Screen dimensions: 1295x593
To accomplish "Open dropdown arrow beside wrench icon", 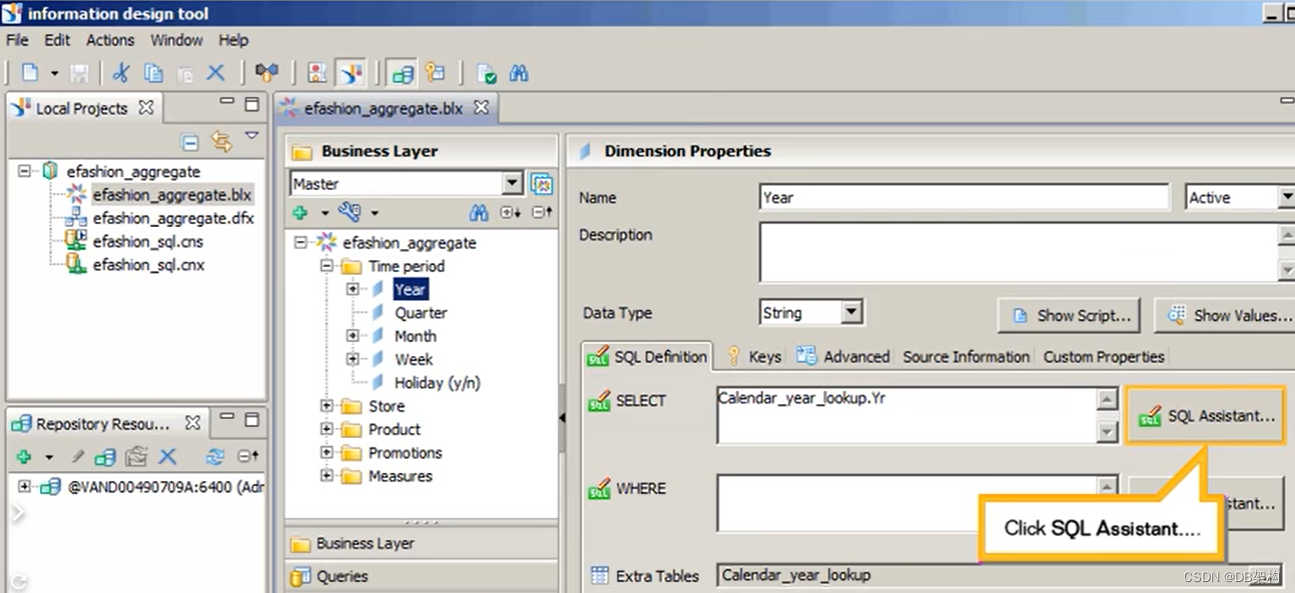I will click(375, 213).
